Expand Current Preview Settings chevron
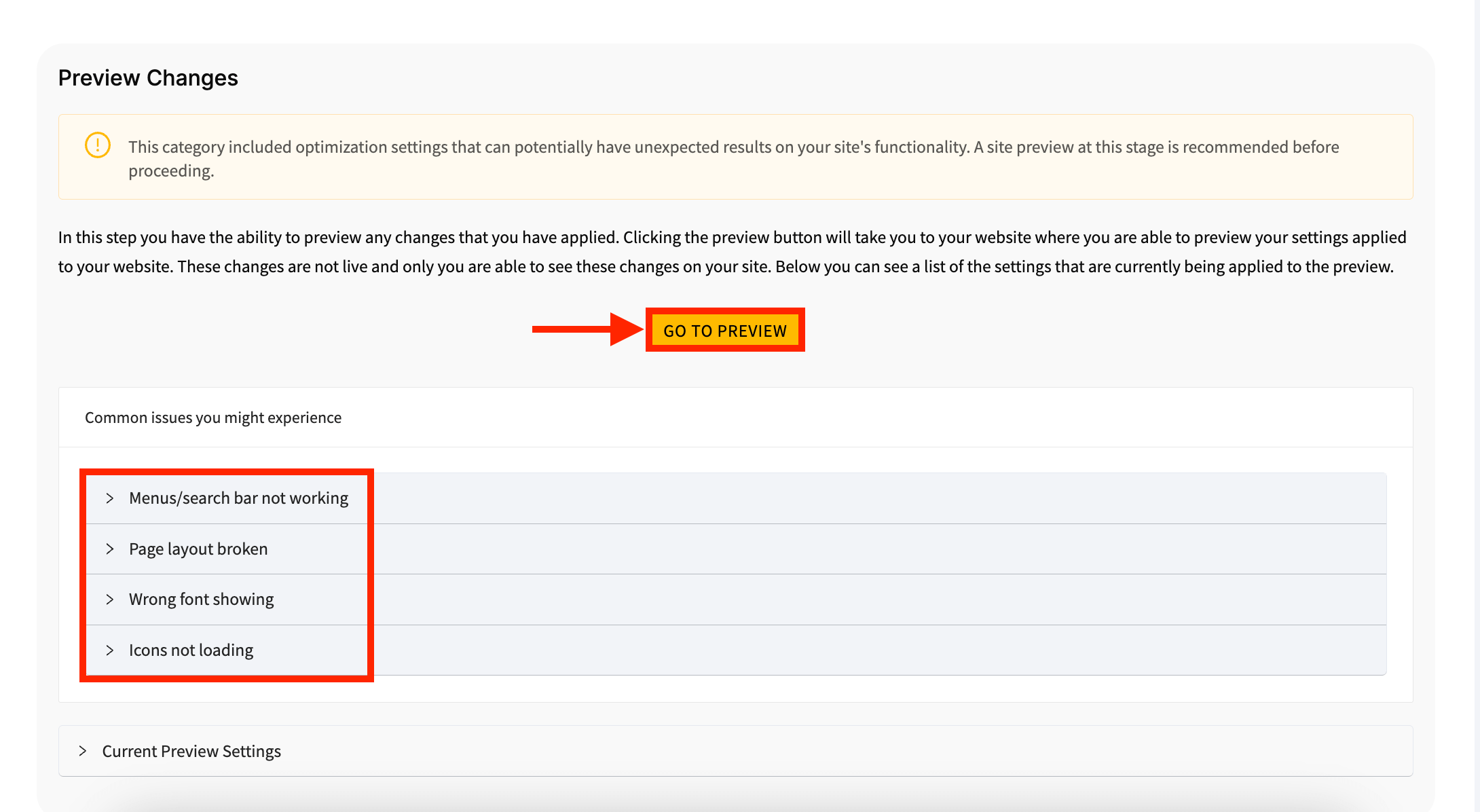 click(x=83, y=751)
